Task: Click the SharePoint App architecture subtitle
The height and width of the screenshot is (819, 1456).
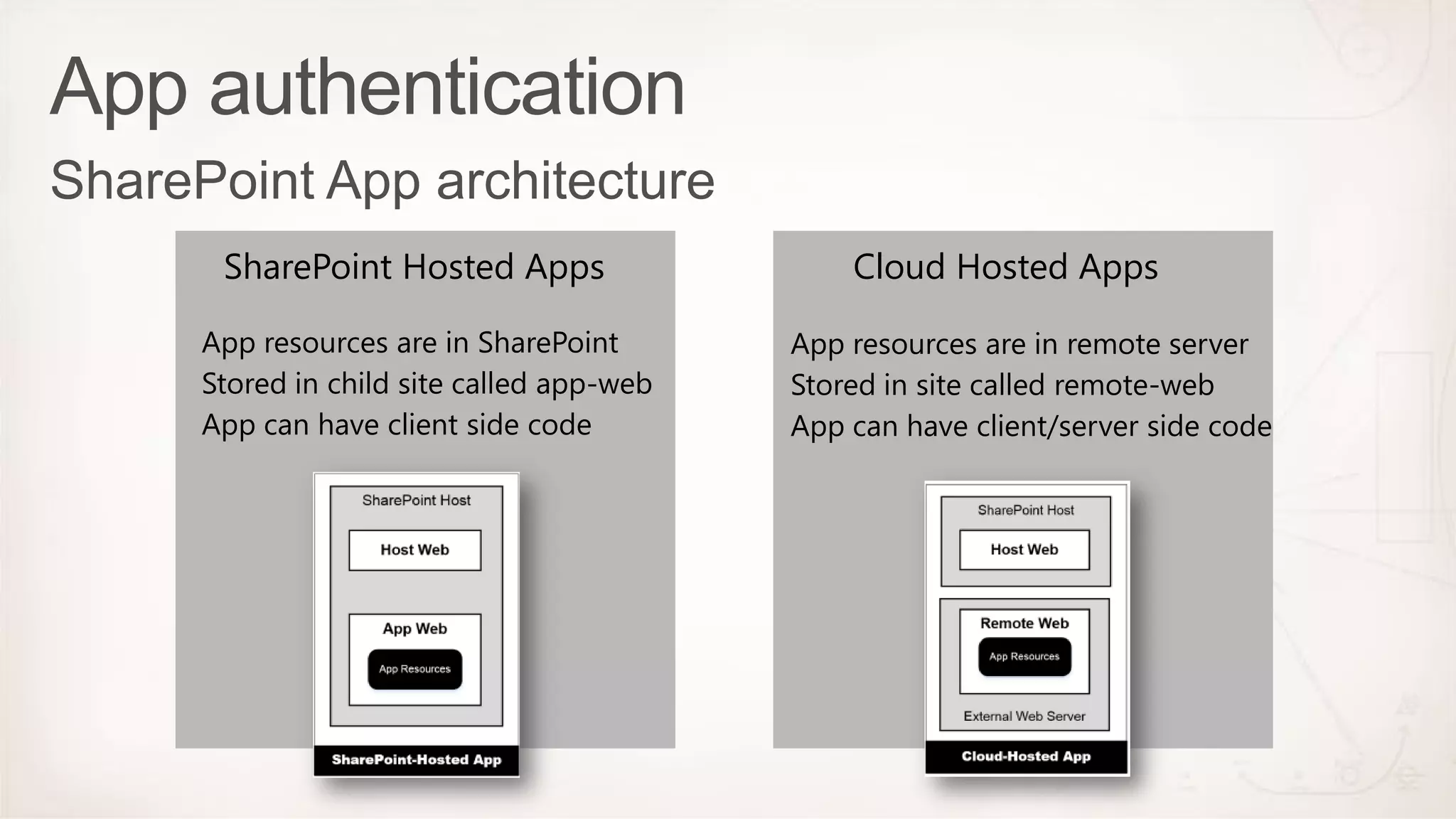Action: (382, 181)
